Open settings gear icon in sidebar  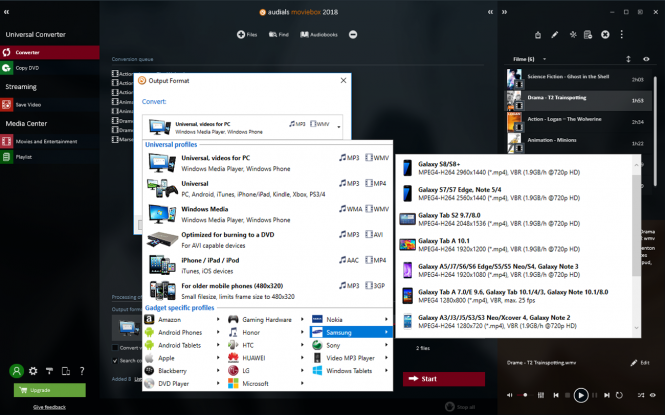tap(33, 371)
